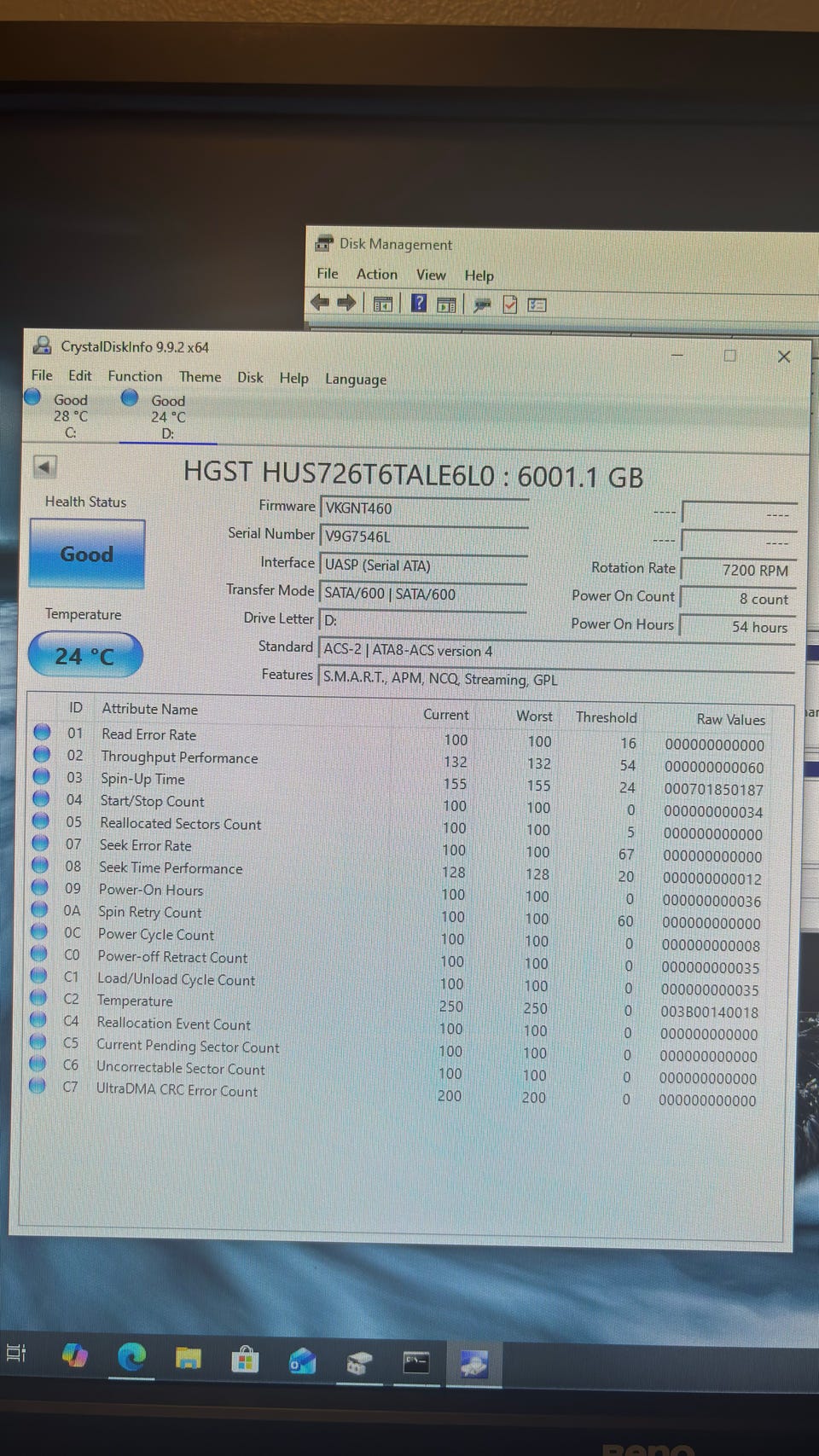The width and height of the screenshot is (819, 1456).
Task: Open Microsoft Store from the taskbar
Action: tap(245, 1360)
